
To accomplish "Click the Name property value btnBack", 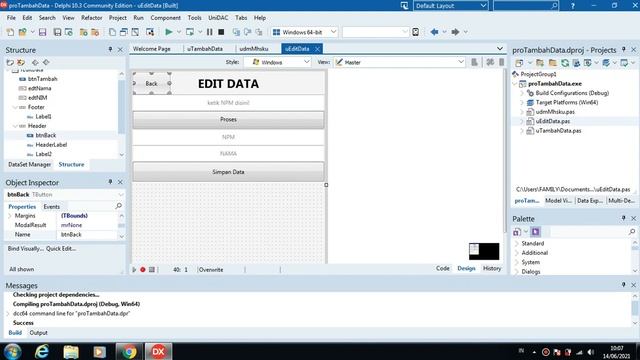I will click(87, 234).
